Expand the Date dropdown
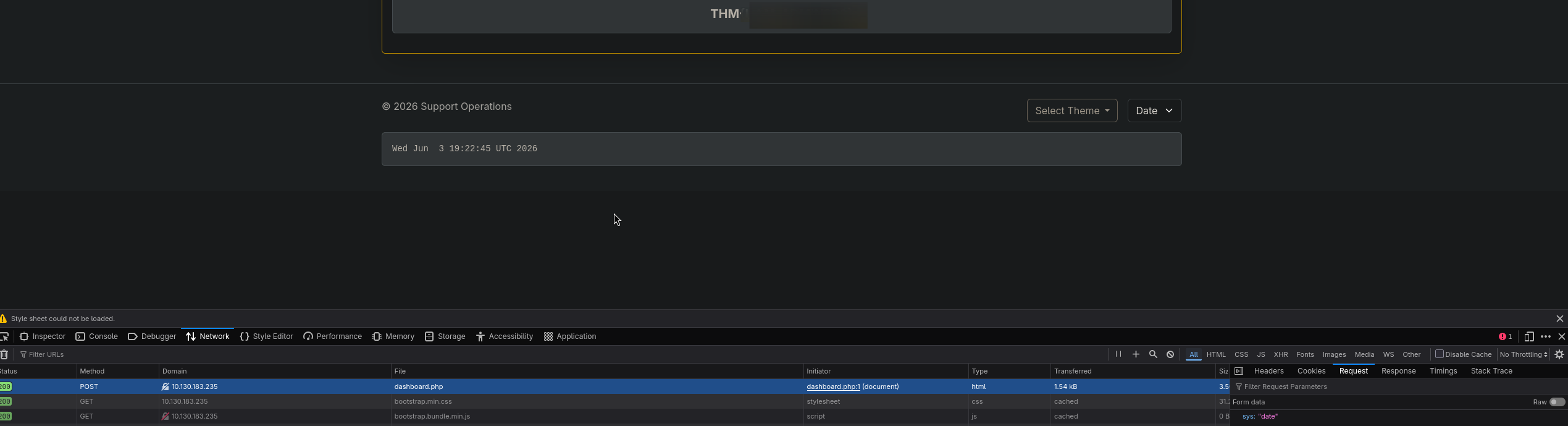The image size is (1568, 426). click(x=1154, y=111)
